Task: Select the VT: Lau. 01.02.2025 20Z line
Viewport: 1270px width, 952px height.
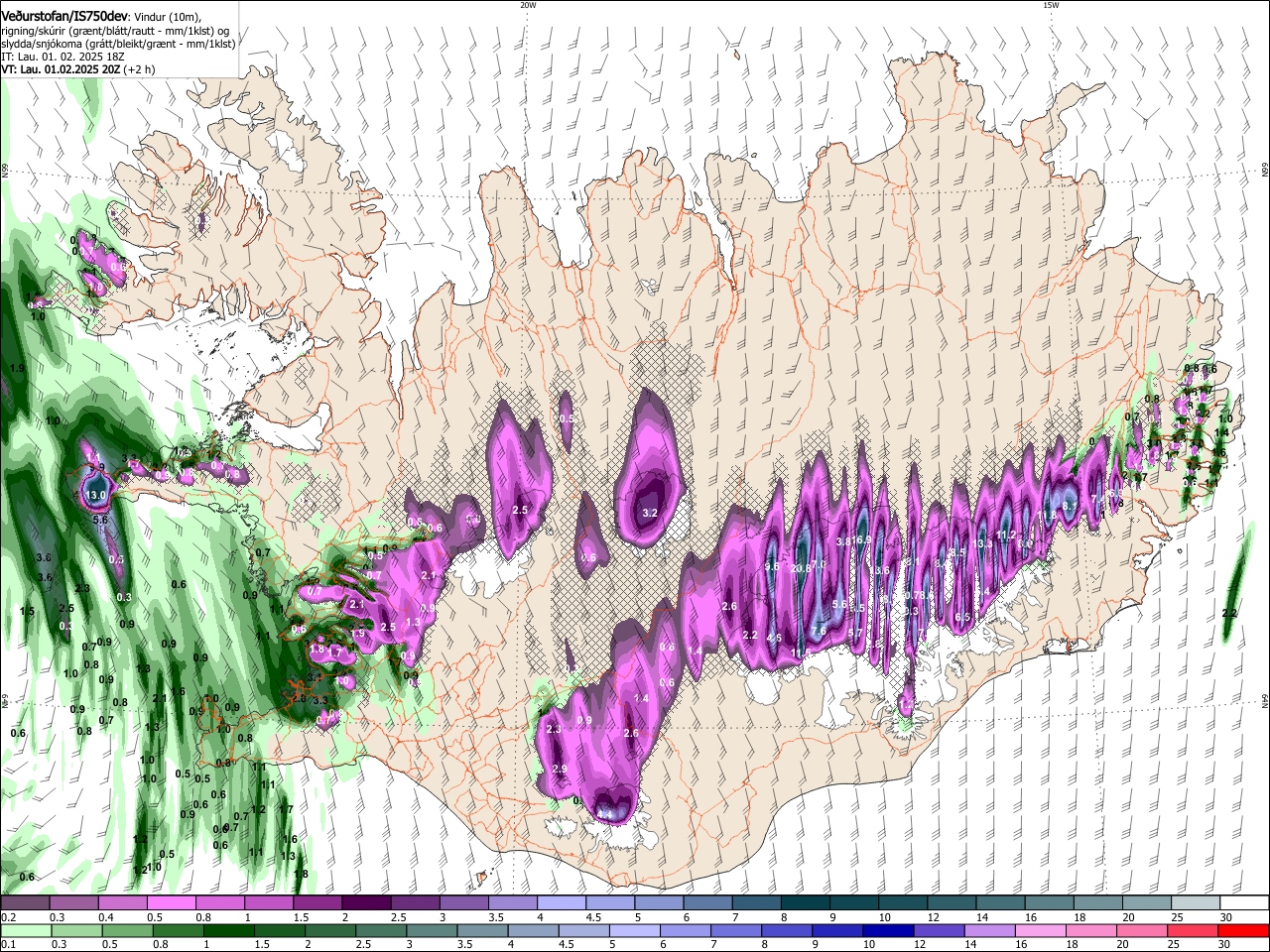Action: 76,69
